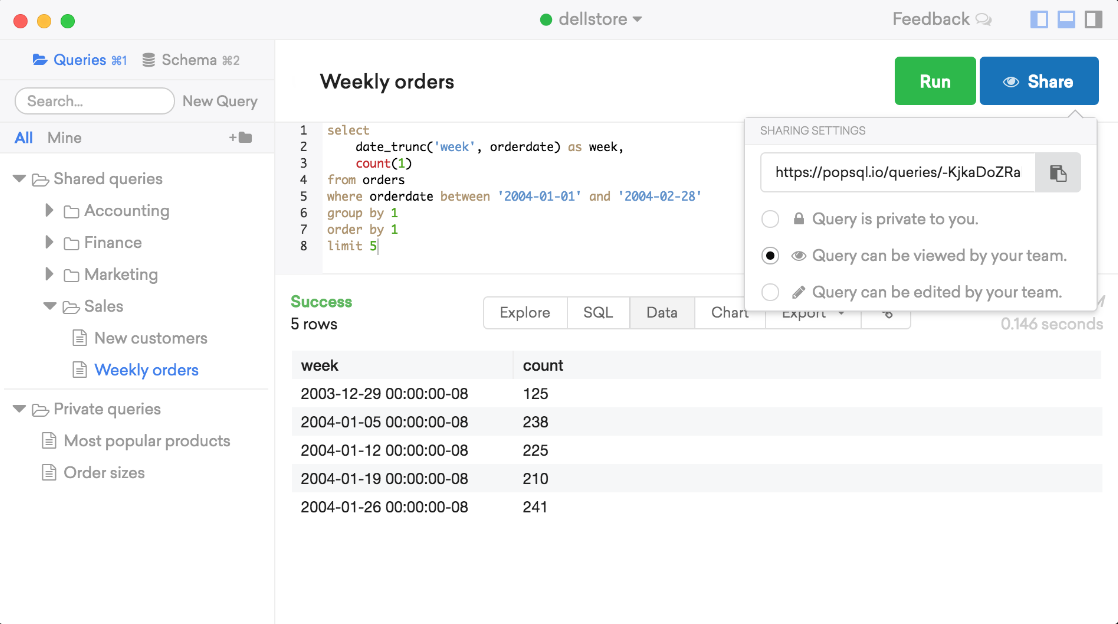1118x624 pixels.
Task: Open the Explore tab
Action: [524, 312]
